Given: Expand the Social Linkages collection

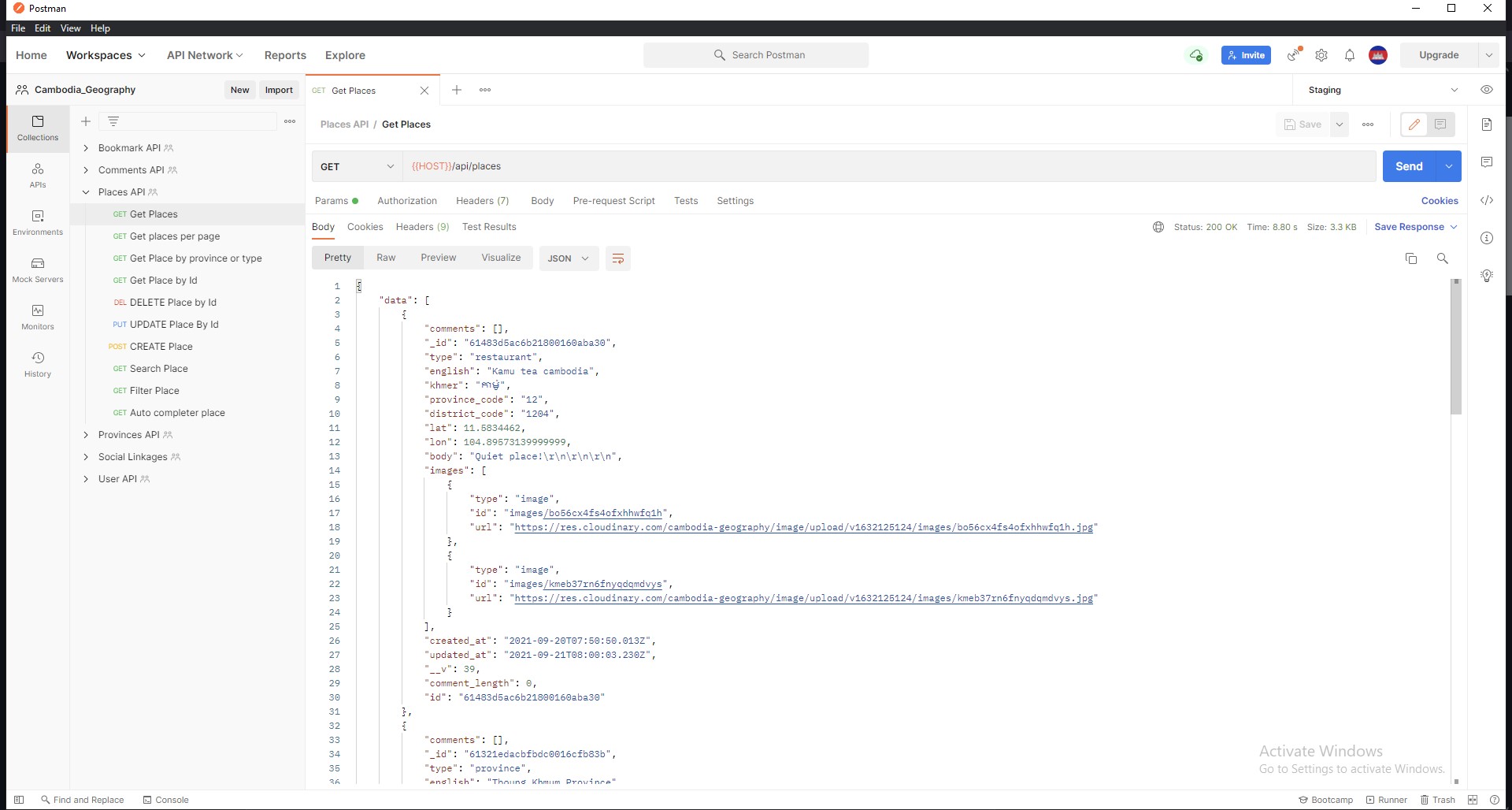Looking at the screenshot, I should coord(86,457).
